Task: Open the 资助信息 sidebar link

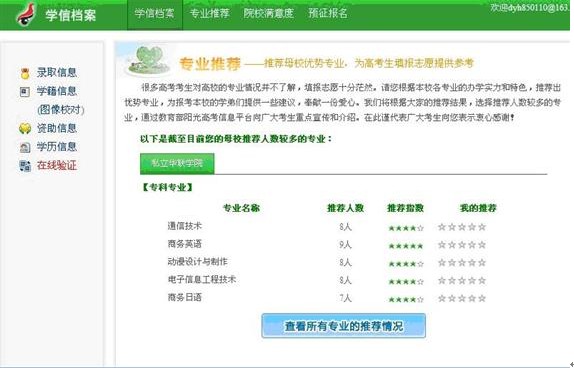Action: (x=57, y=128)
